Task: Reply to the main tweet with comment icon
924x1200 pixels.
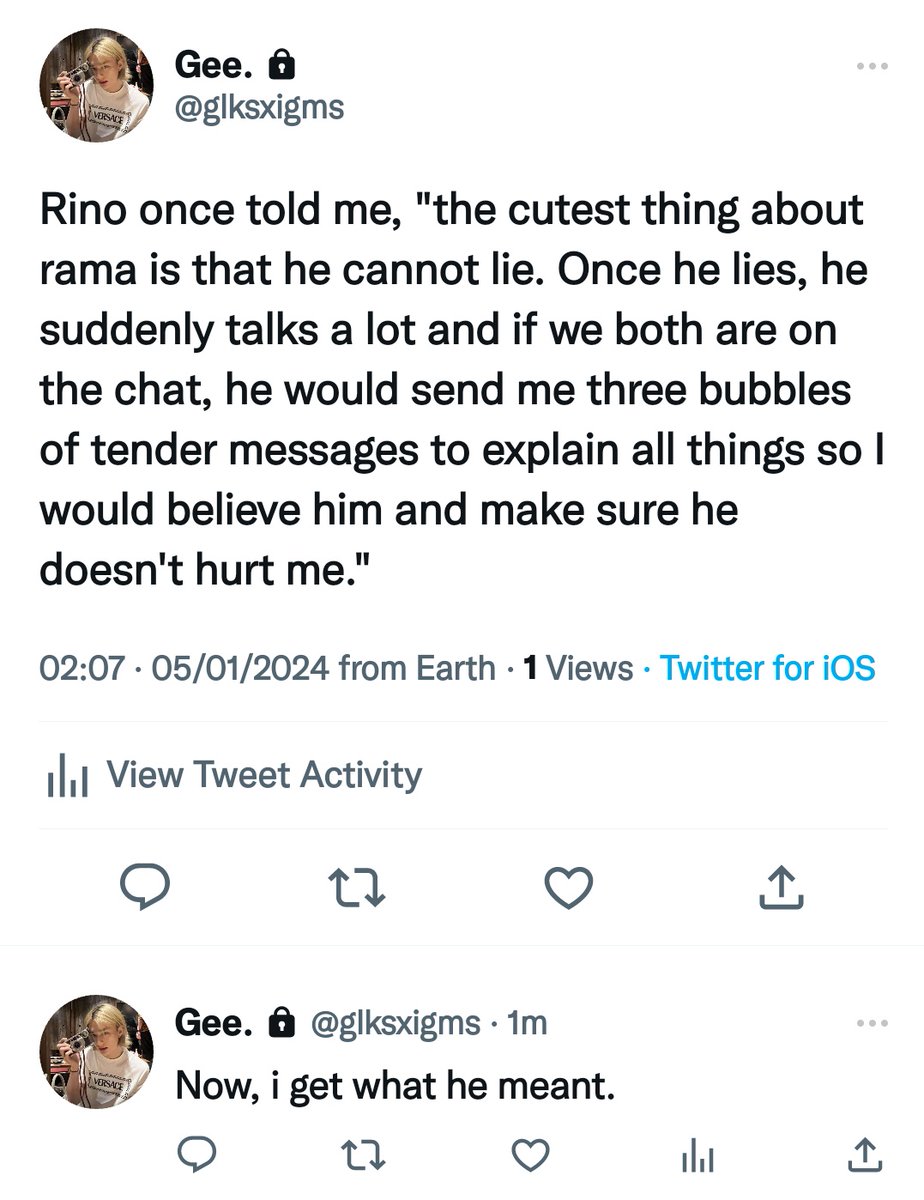Action: [144, 884]
